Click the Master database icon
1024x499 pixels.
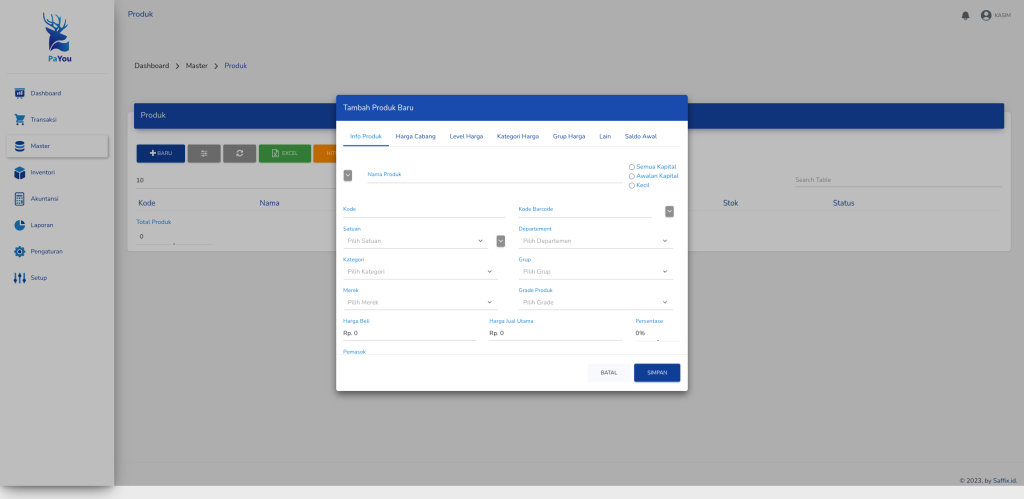tap(20, 146)
